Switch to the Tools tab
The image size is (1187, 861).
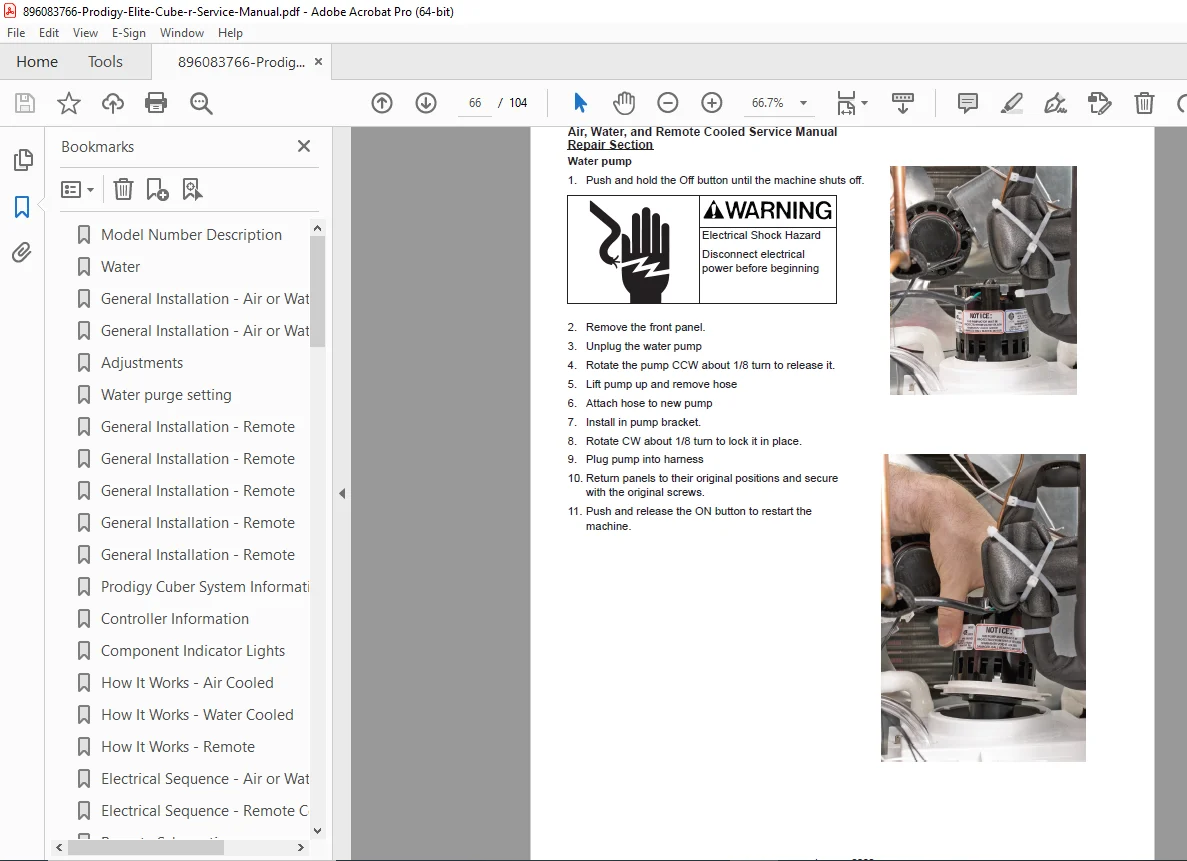(105, 61)
